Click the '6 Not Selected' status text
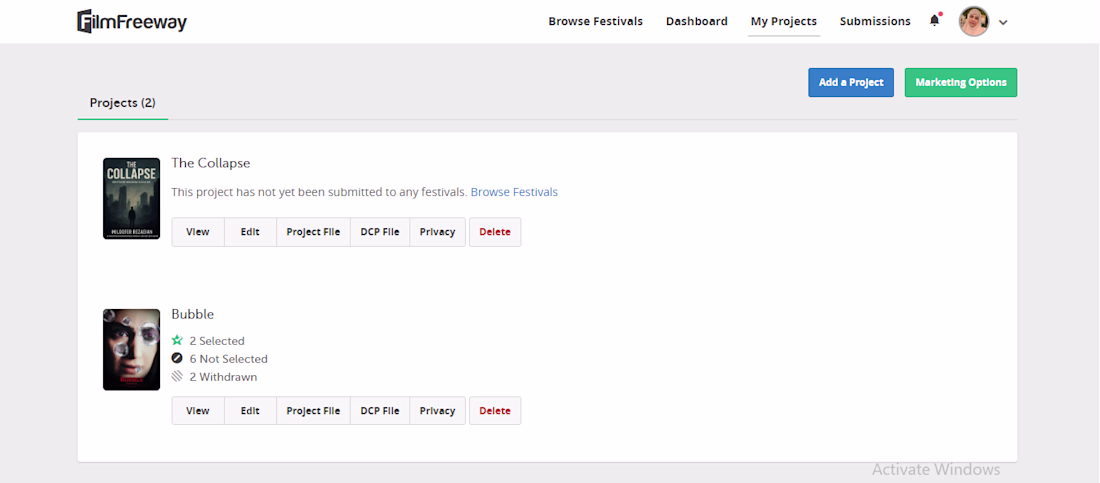1100x483 pixels. coord(229,359)
